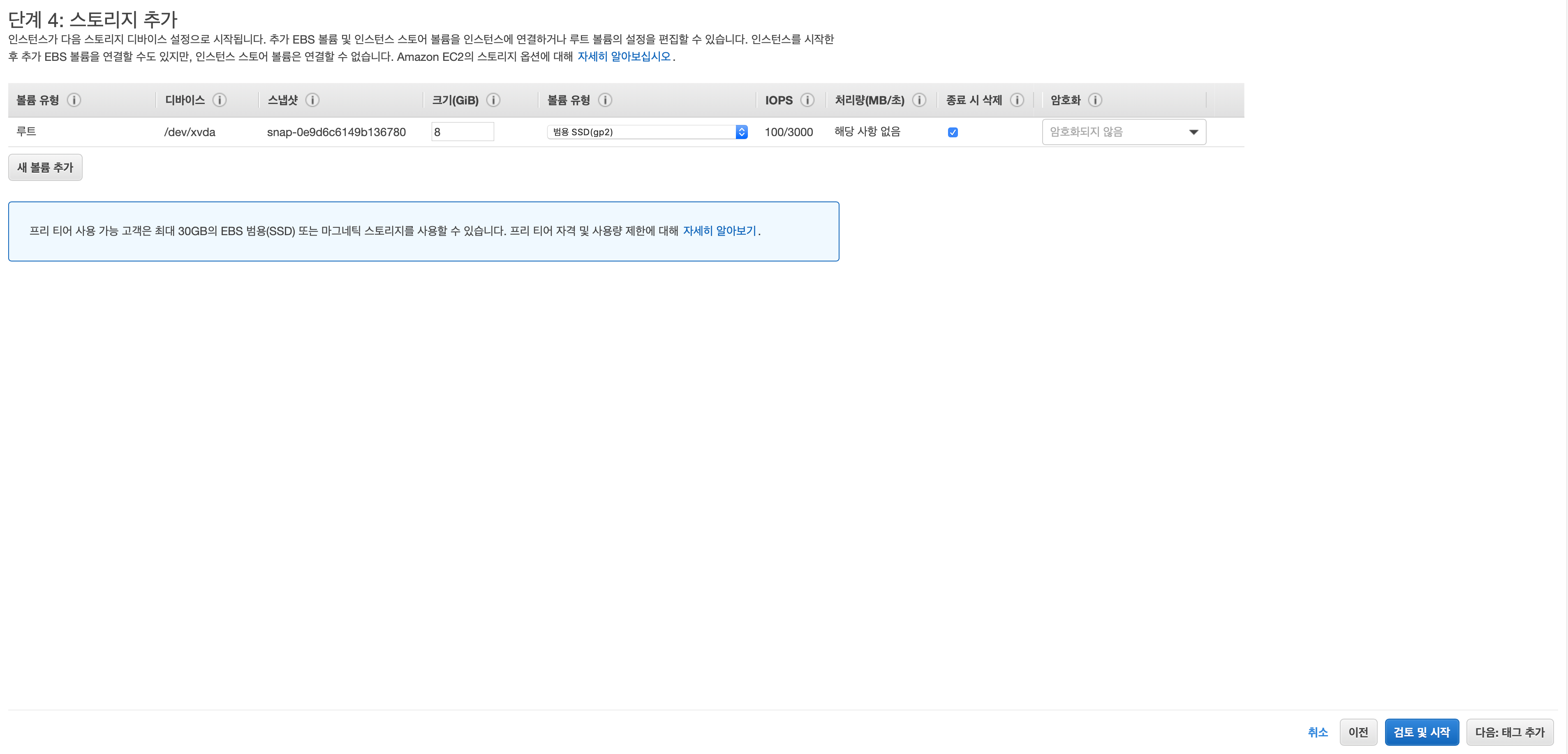
Task: Click the 취소 link
Action: [x=1317, y=732]
